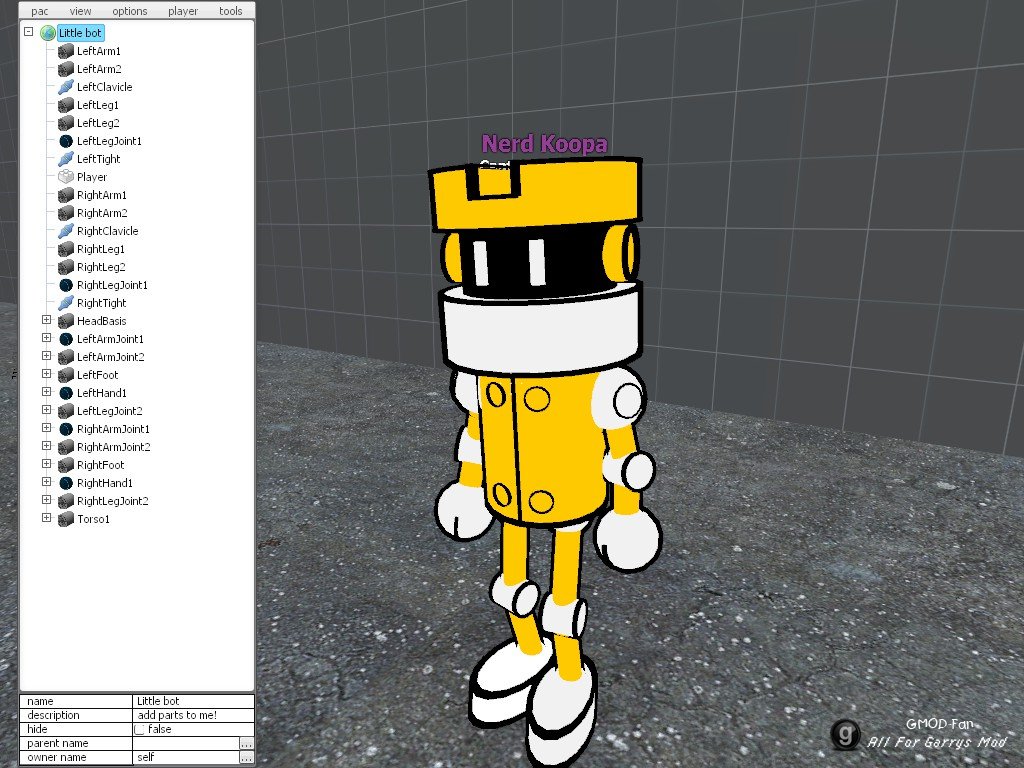Click the Torso1 model icon
The width and height of the screenshot is (1024, 768).
[65, 519]
